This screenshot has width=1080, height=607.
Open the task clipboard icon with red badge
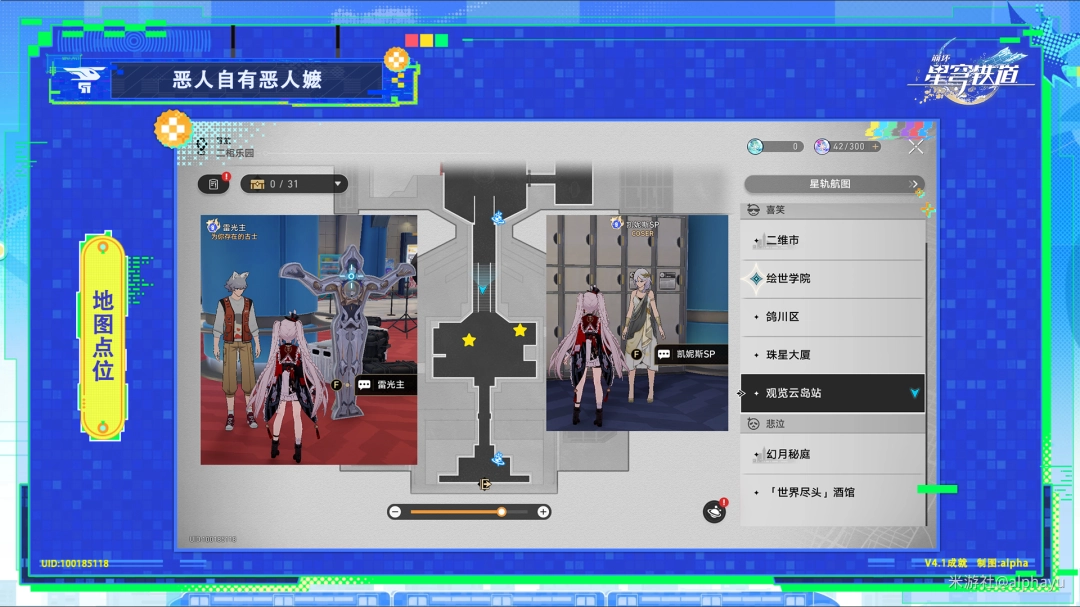(x=212, y=184)
